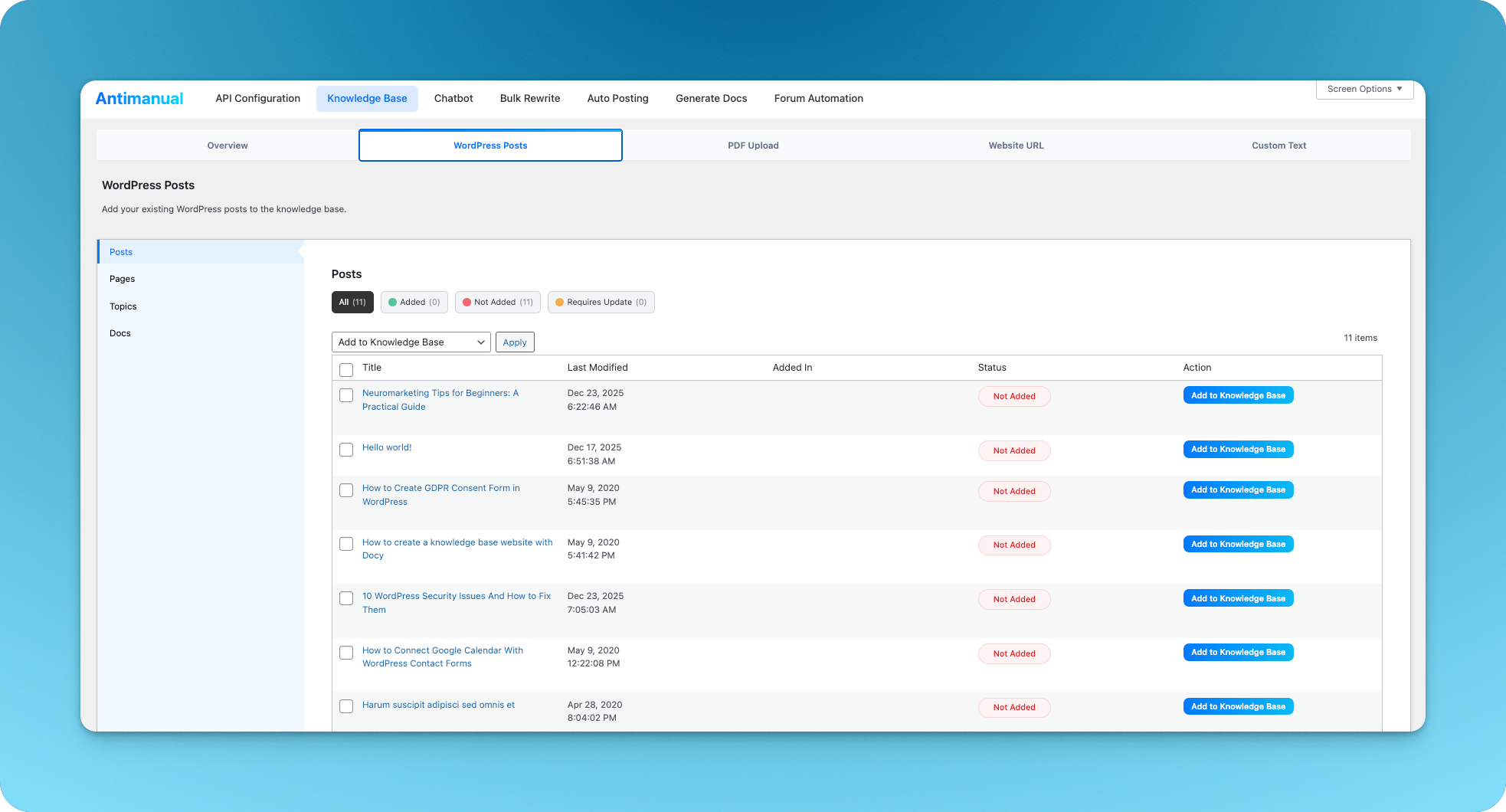Switch to the PDF Upload tab

pyautogui.click(x=753, y=145)
